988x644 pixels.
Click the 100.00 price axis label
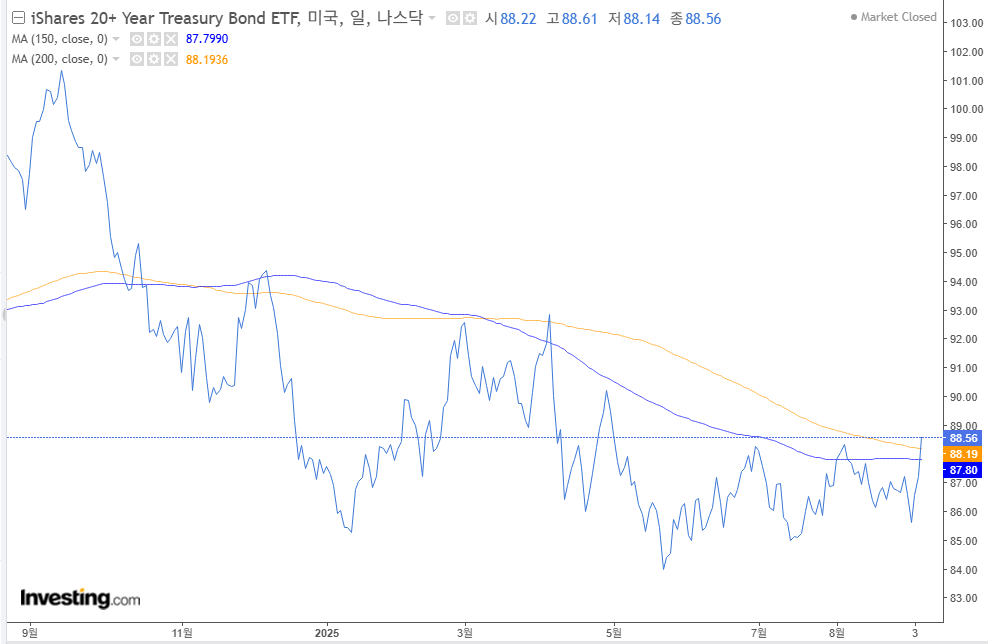point(966,109)
